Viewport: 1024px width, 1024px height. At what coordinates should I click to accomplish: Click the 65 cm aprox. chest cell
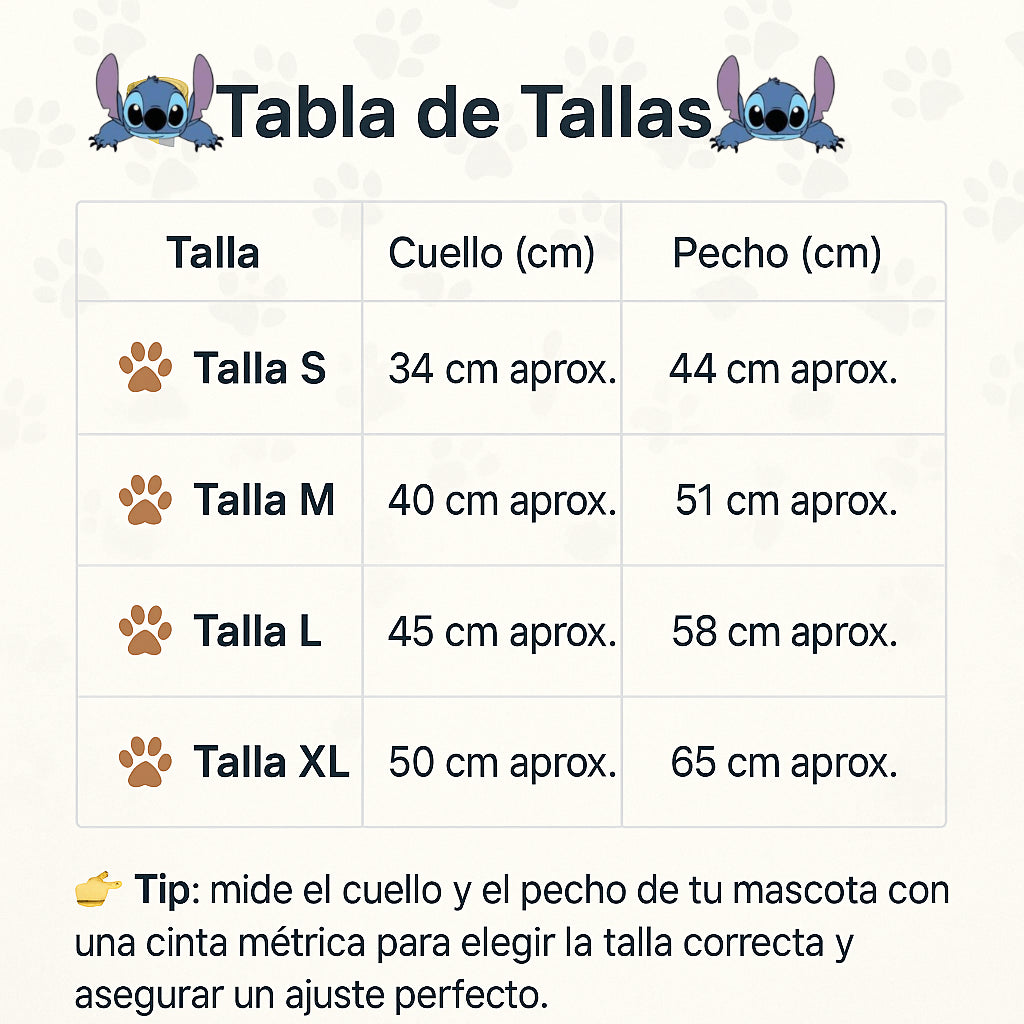(784, 763)
